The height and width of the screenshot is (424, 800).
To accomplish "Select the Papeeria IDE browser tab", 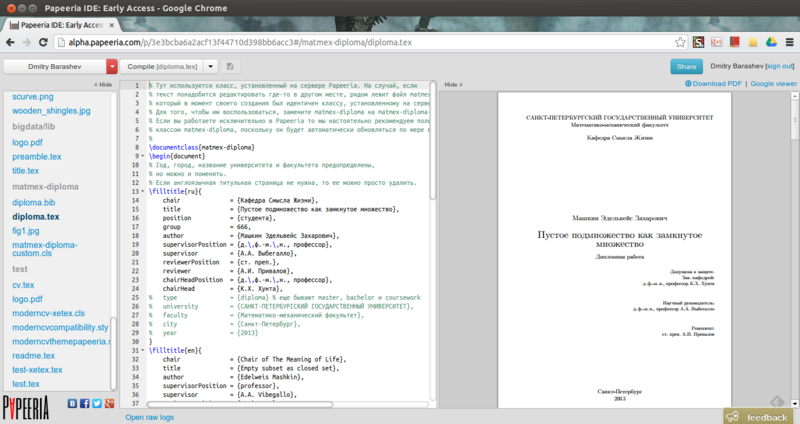I will 61,24.
